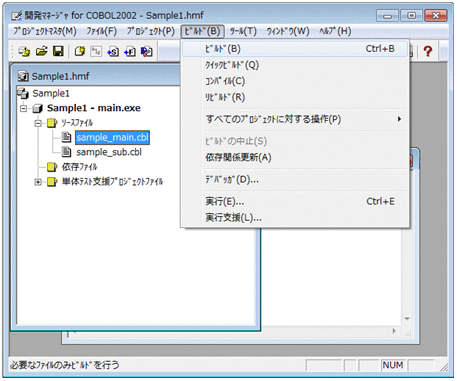Screen dimensions: 457x381
Task: Open the ファイル(F) menu
Action: [x=102, y=31]
